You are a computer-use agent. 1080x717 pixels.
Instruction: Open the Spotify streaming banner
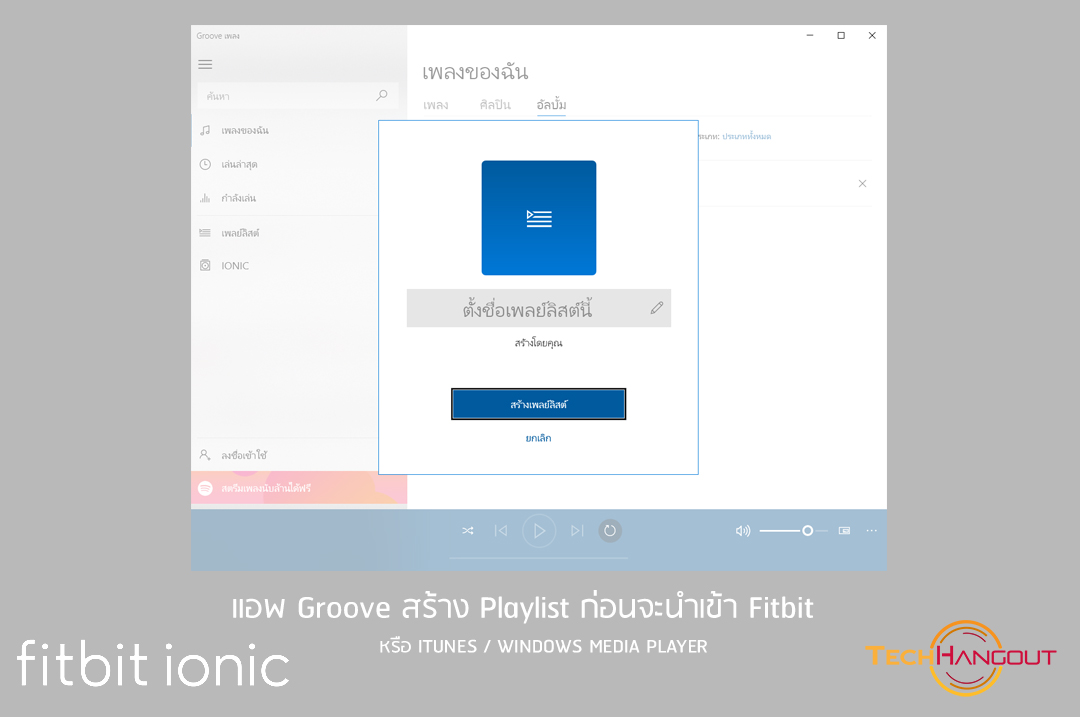click(x=299, y=488)
